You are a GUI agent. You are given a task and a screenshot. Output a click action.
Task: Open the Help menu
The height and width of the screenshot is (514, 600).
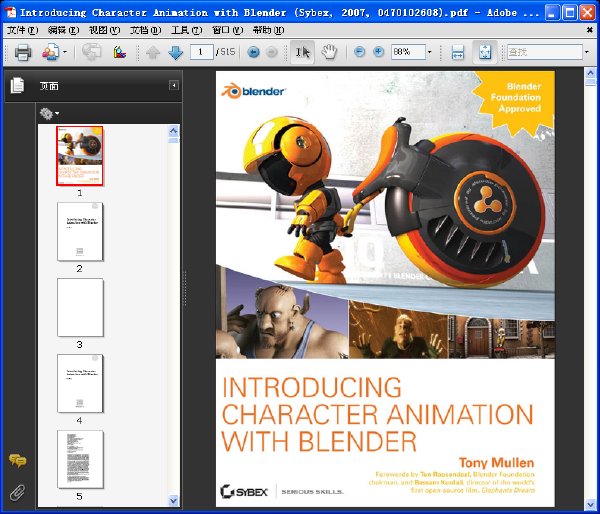click(x=268, y=30)
